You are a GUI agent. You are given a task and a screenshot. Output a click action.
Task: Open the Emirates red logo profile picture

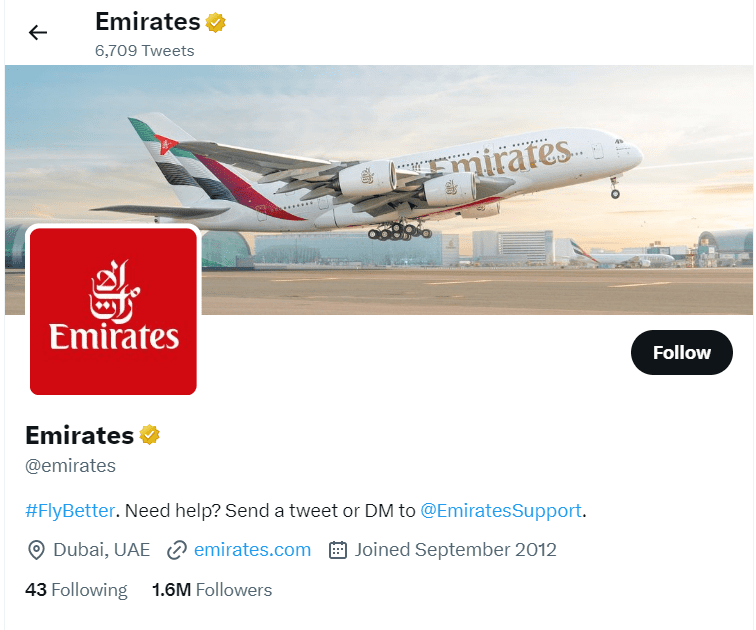pos(113,311)
